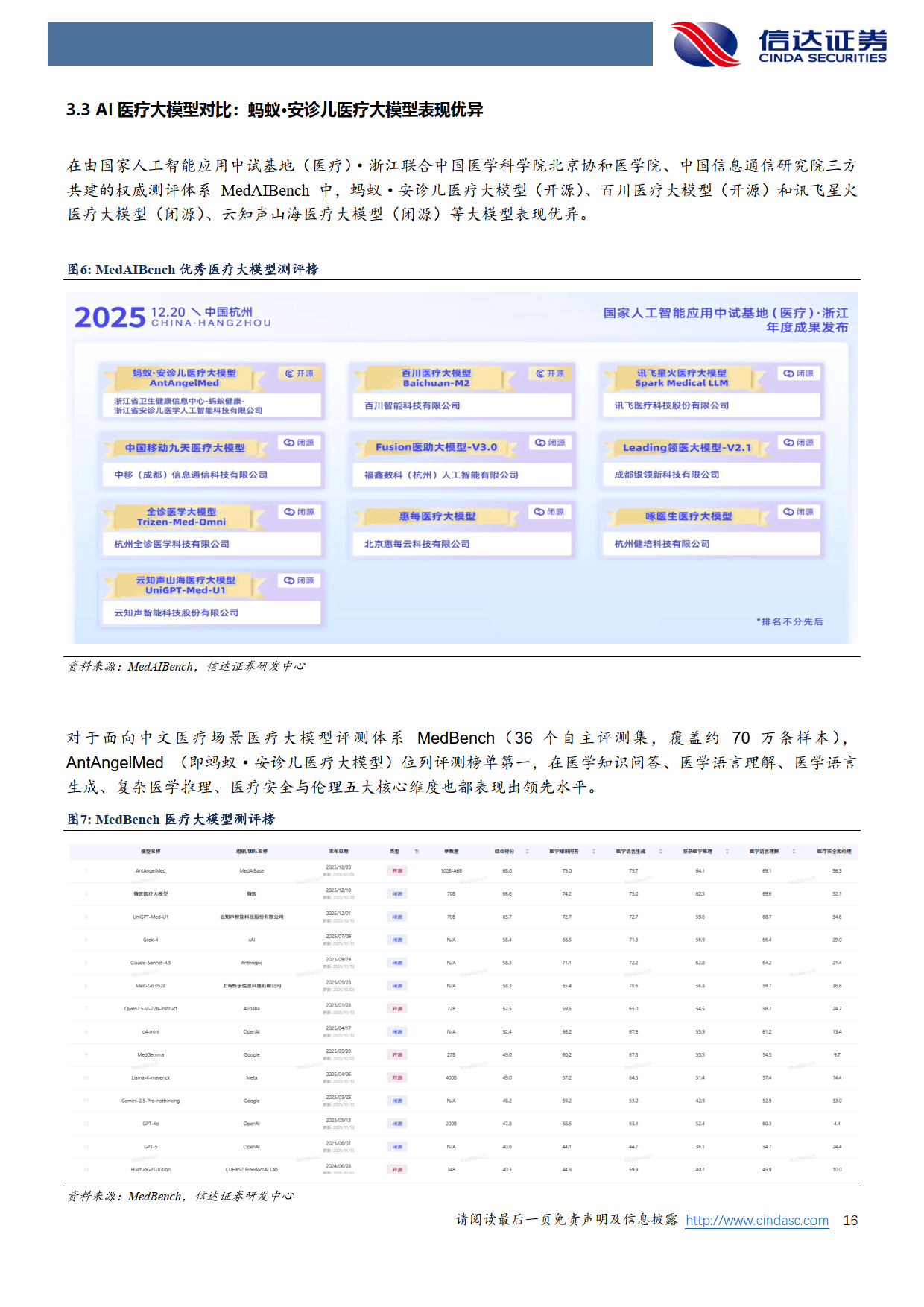Click the 闭源 badge on 中国移动九天医疗大模型 card

300,443
